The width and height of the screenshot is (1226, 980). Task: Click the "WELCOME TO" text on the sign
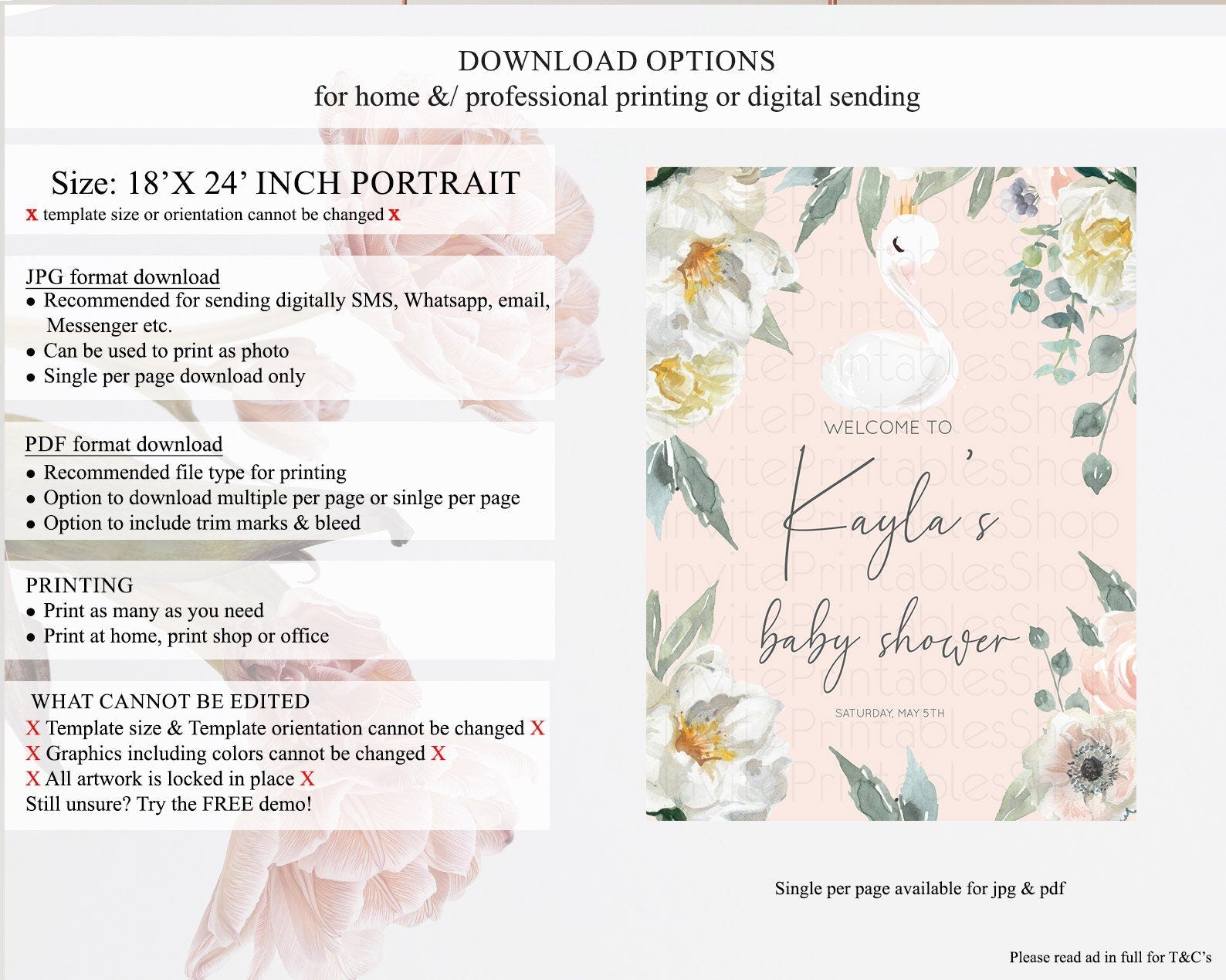pyautogui.click(x=889, y=427)
